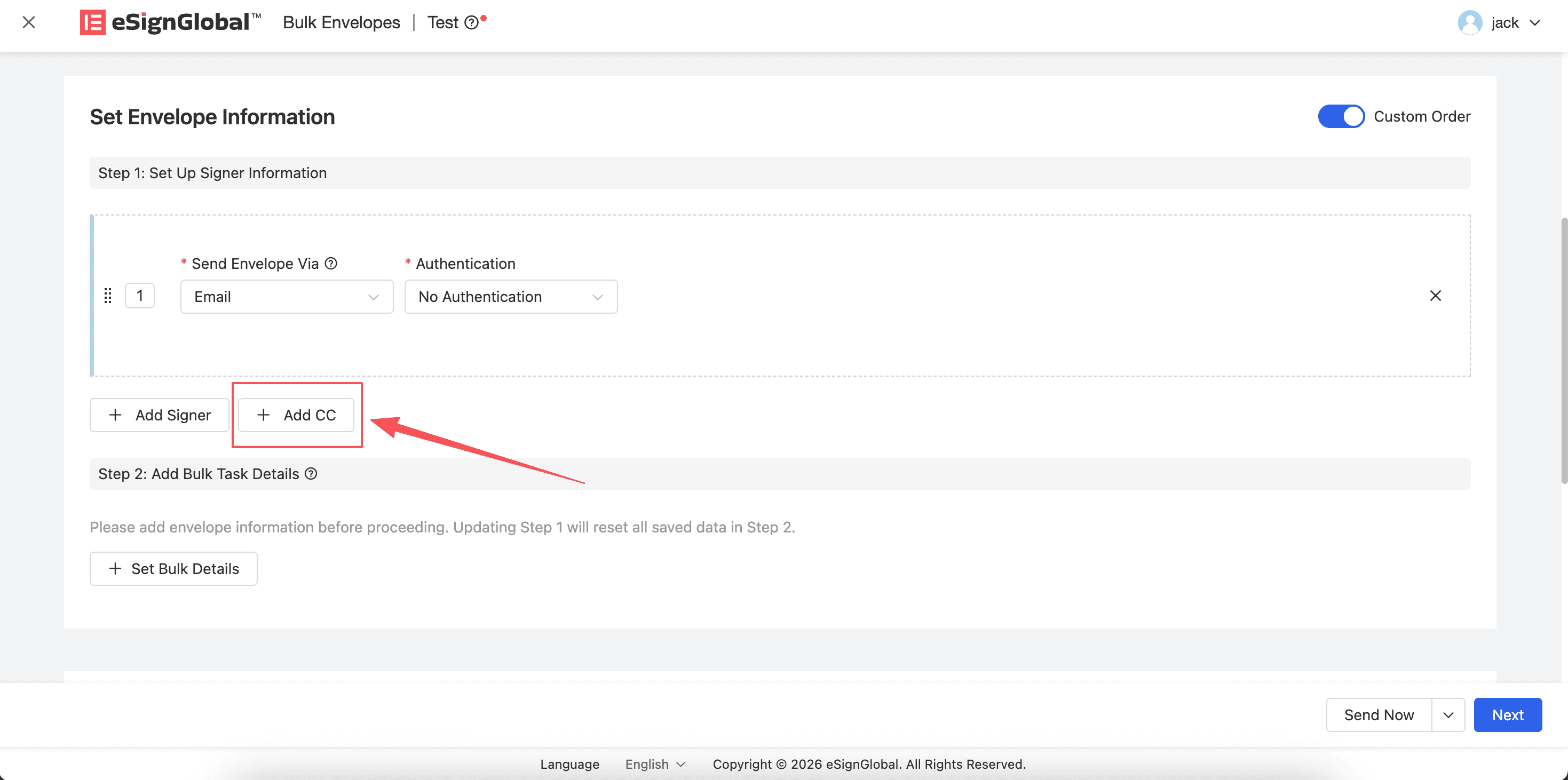Click the Add Signer button

point(160,415)
